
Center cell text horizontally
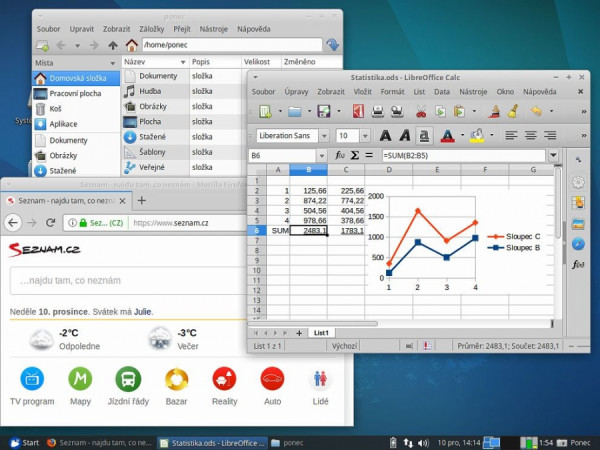tap(530, 135)
